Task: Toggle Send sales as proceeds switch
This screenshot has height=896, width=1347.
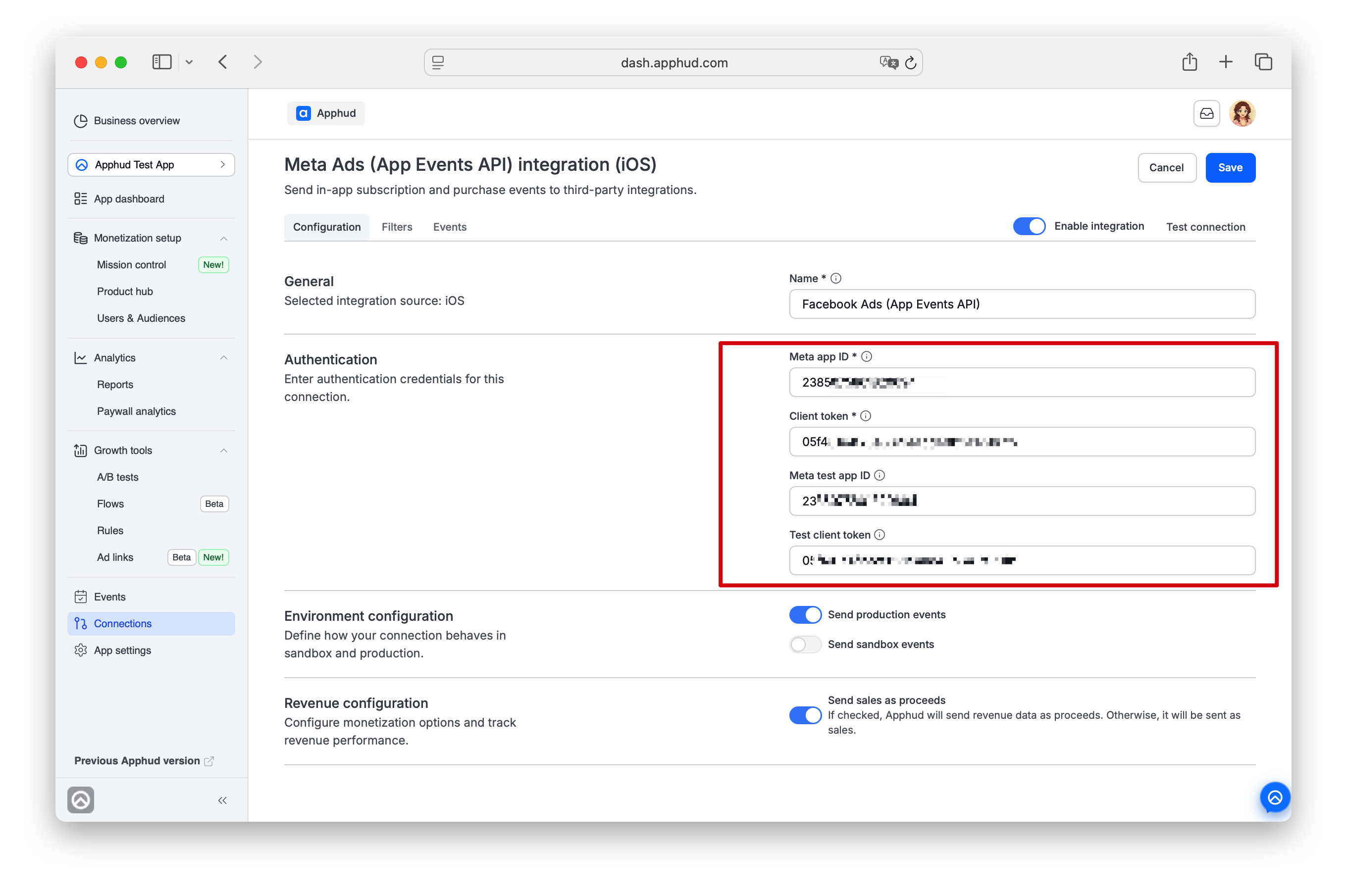Action: click(805, 715)
